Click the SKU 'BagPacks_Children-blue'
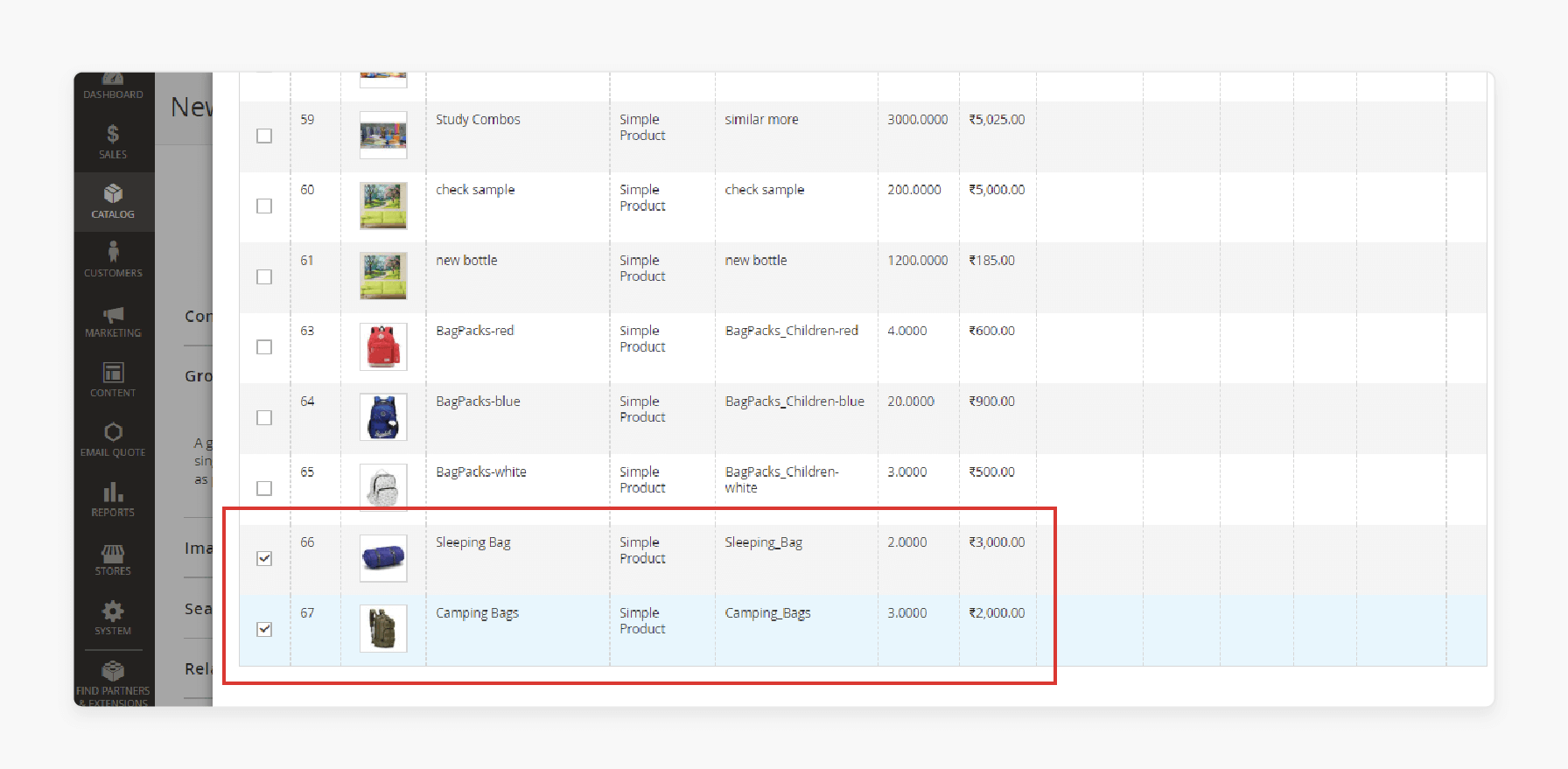1568x769 pixels. (x=794, y=402)
